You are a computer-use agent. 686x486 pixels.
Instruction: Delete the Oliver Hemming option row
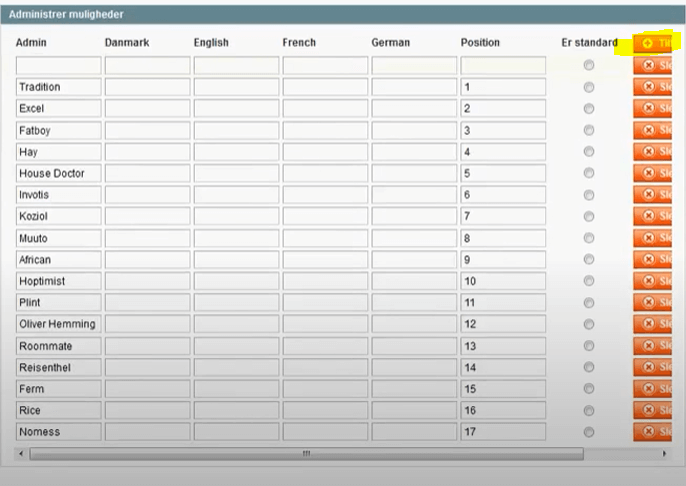pyautogui.click(x=652, y=324)
